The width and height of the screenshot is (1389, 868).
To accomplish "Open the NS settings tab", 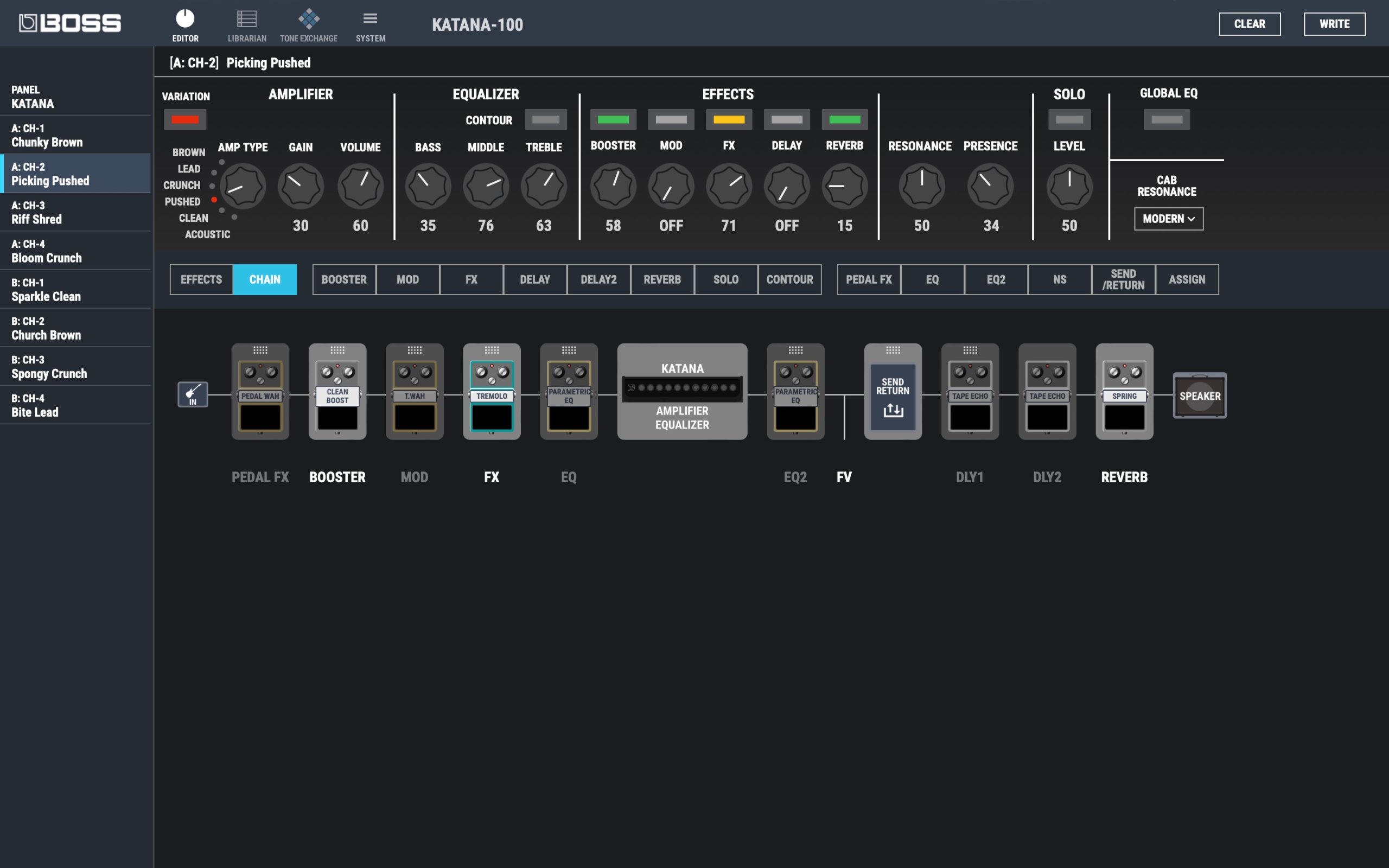I will tap(1060, 279).
